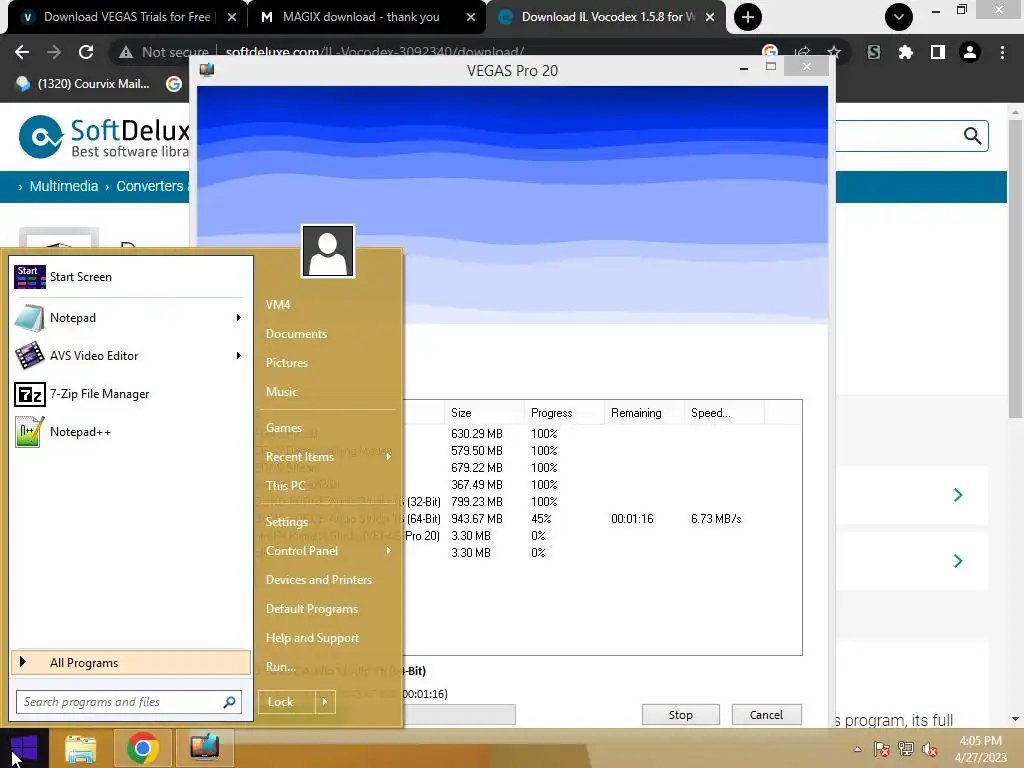Open Chrome three-dot menu

[1002, 52]
